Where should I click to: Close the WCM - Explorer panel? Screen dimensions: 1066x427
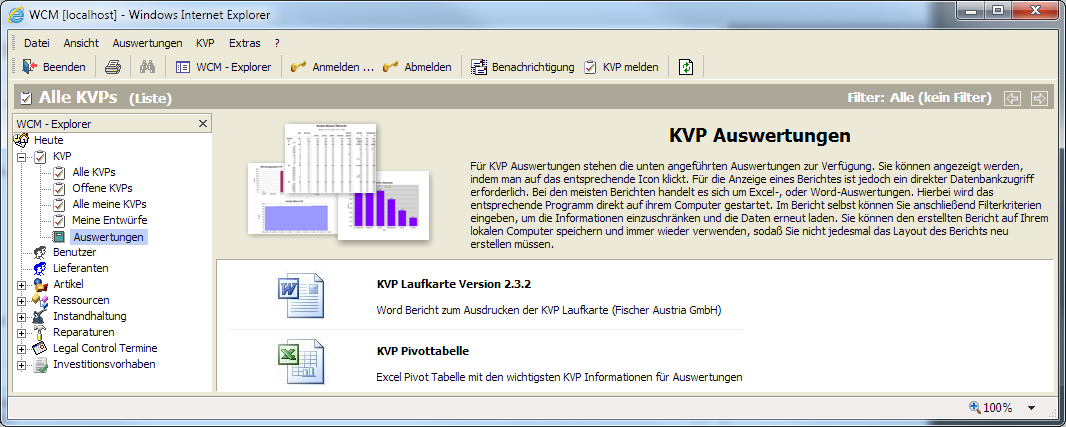203,123
